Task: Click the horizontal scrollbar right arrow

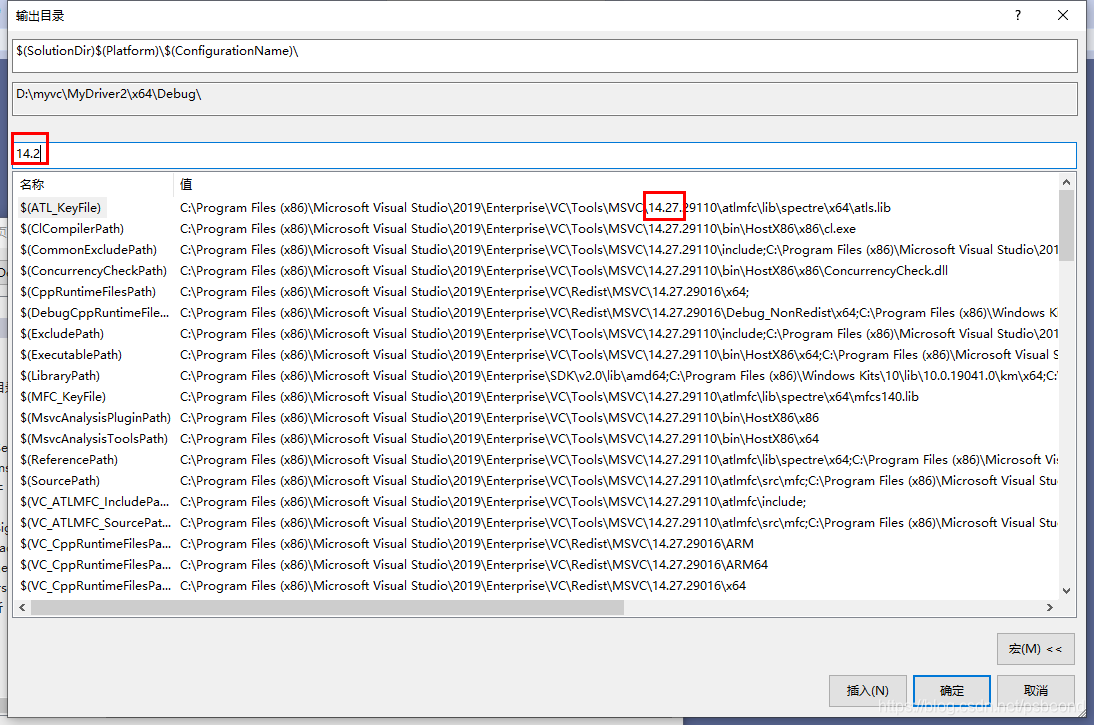Action: [1049, 606]
